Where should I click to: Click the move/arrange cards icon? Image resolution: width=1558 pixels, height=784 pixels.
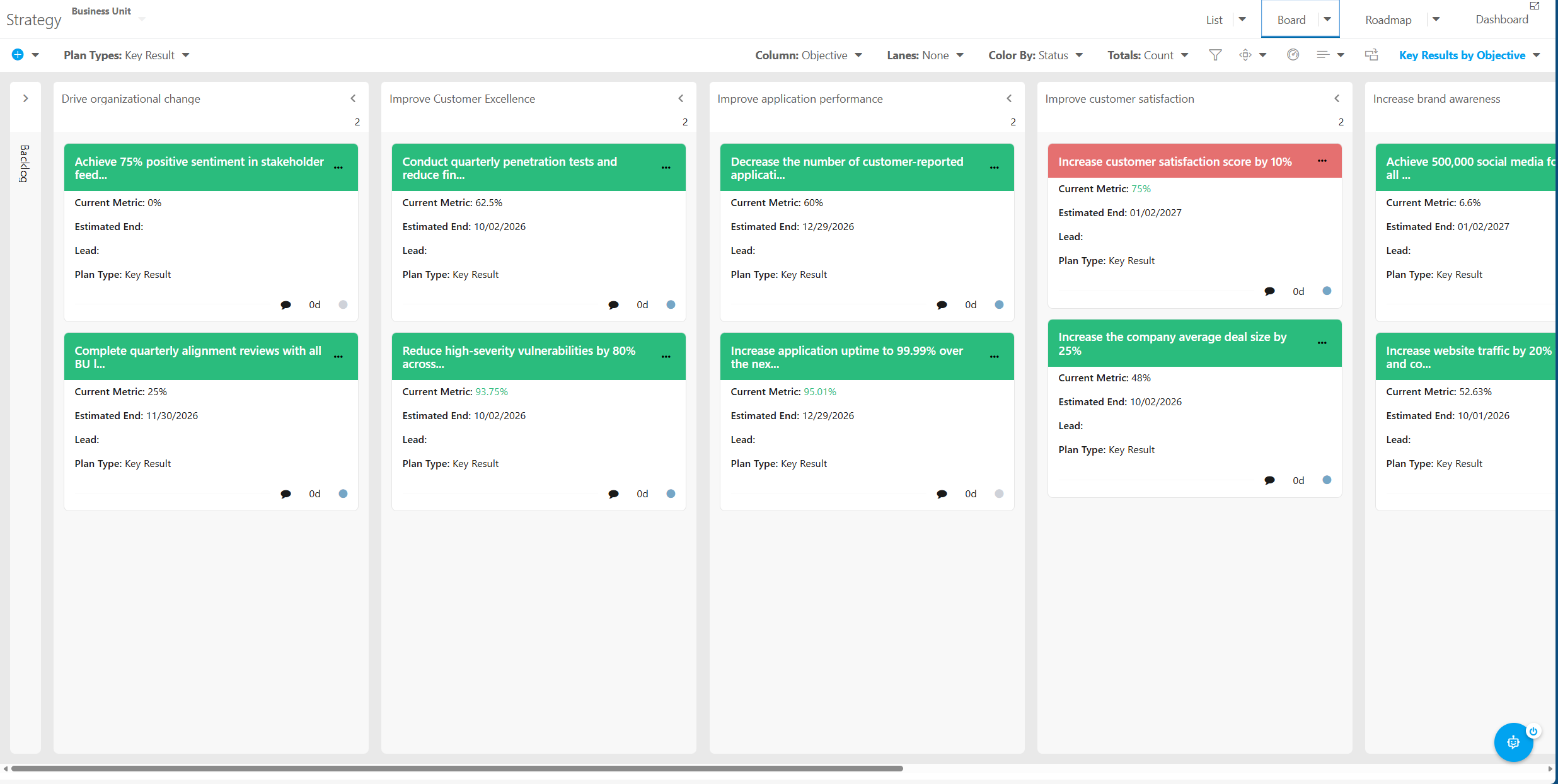(x=1245, y=55)
